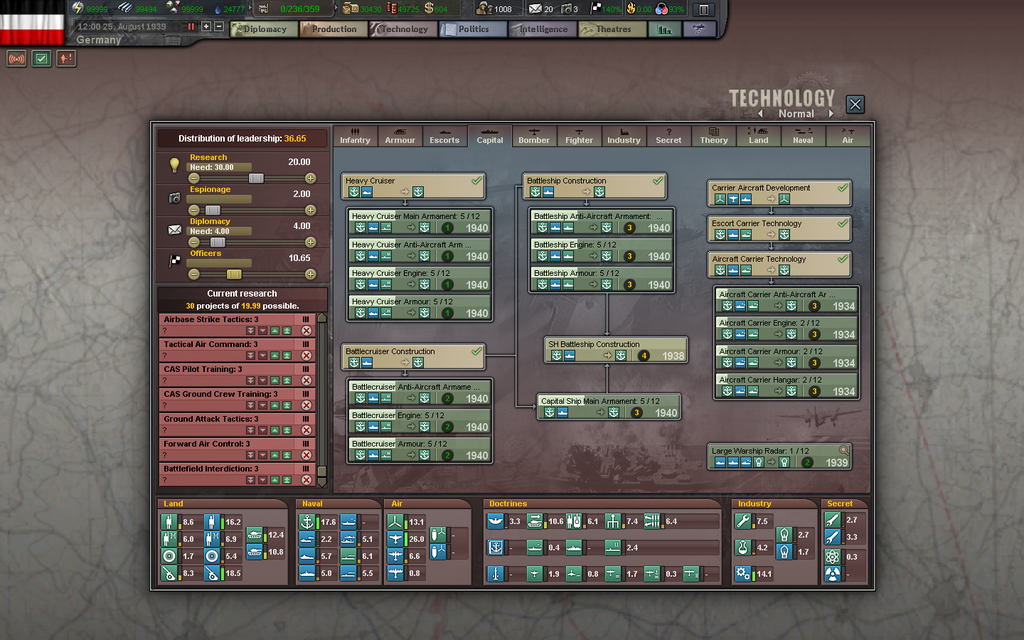
Task: Click the wrench Industry knowledge icon (7.5)
Action: [743, 520]
